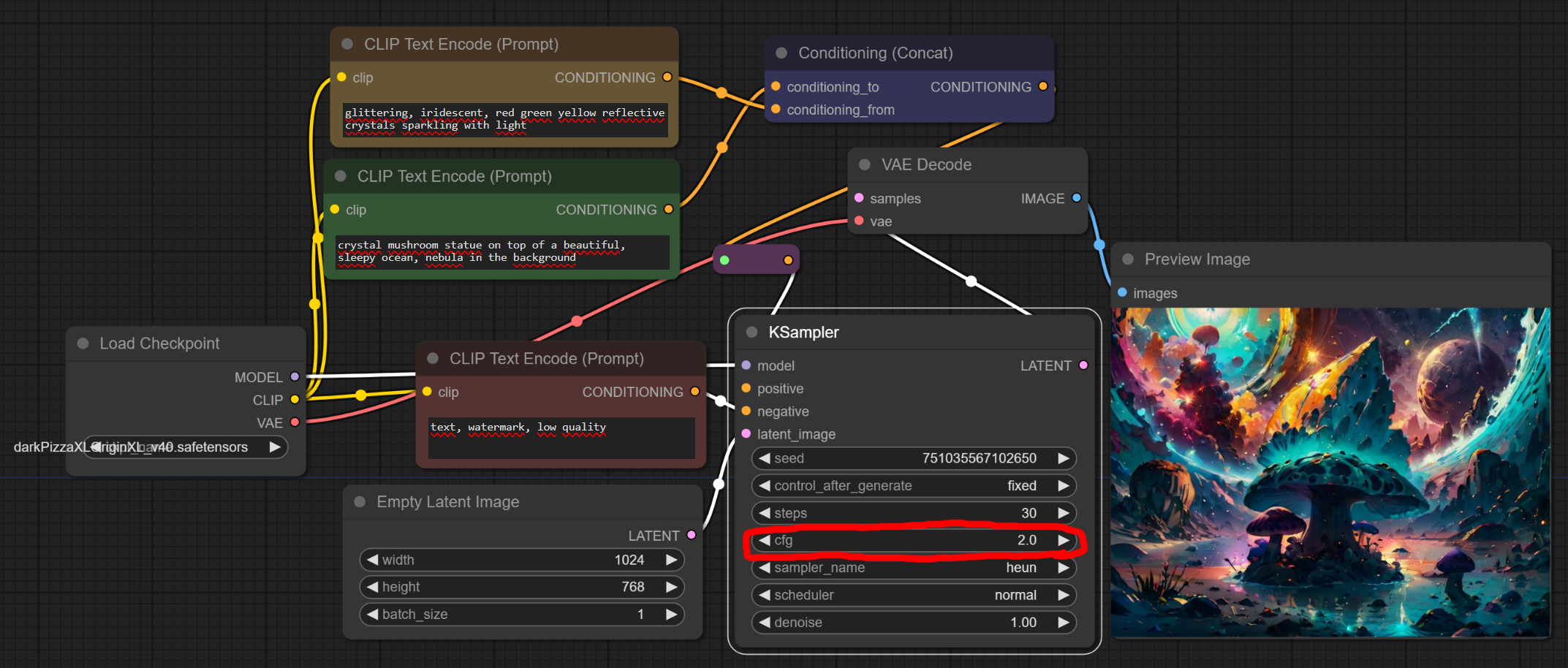Image resolution: width=1568 pixels, height=668 pixels.
Task: Click the Conditioning Concat output port
Action: tap(1043, 86)
